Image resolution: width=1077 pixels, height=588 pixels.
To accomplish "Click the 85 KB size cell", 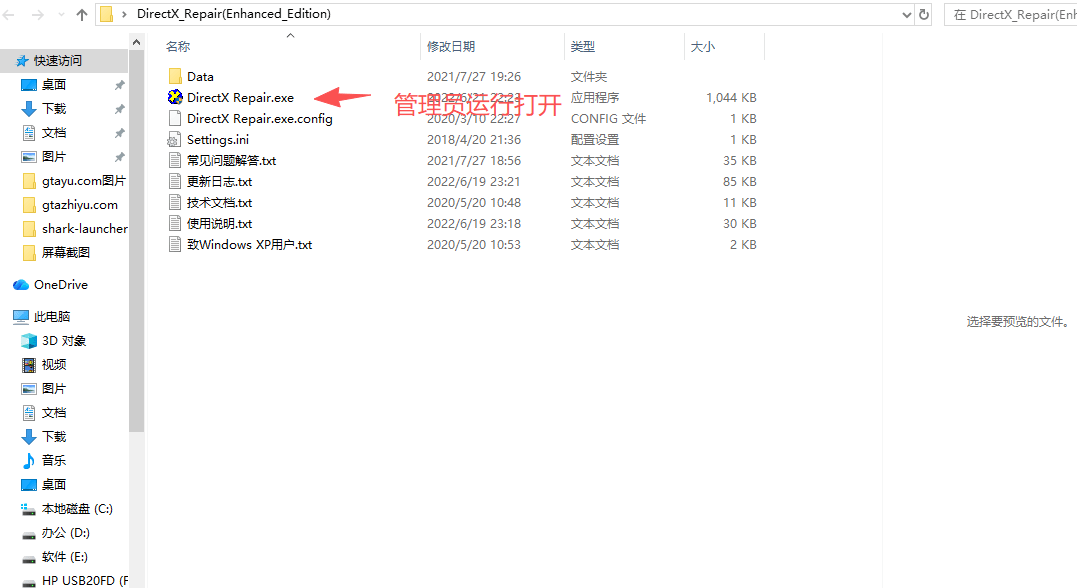I will point(739,181).
